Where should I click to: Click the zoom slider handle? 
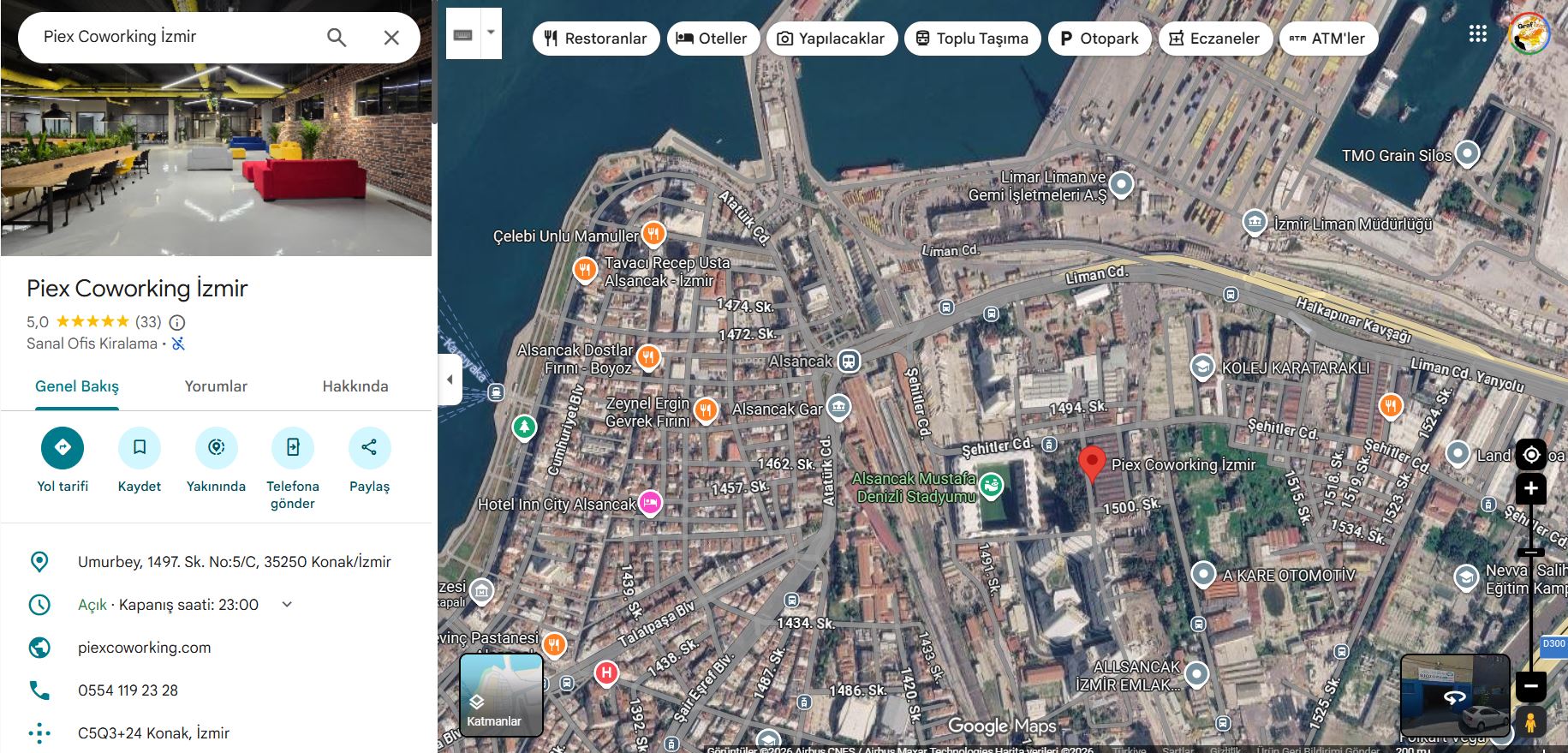tap(1531, 553)
